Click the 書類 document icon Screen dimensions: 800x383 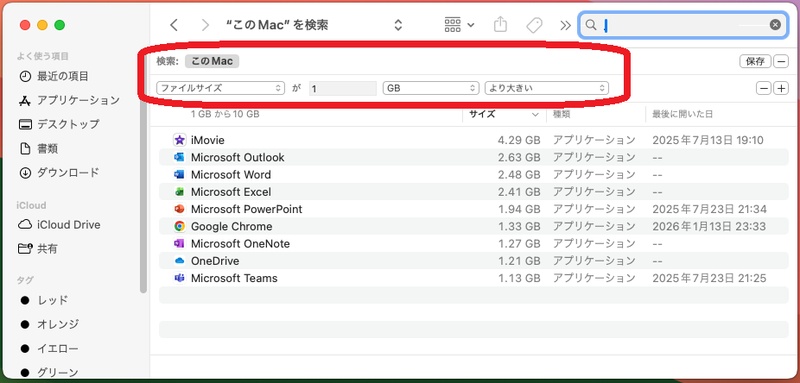coord(25,148)
